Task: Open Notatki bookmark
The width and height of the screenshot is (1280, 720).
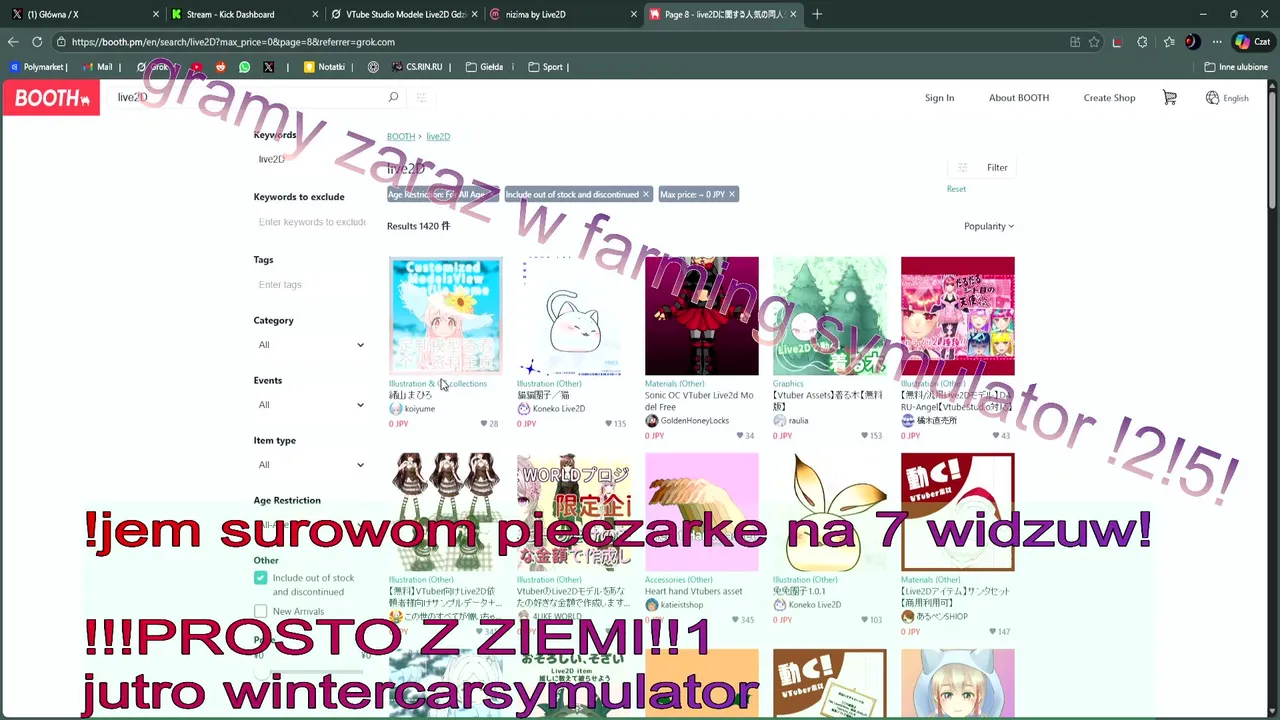Action: click(325, 67)
